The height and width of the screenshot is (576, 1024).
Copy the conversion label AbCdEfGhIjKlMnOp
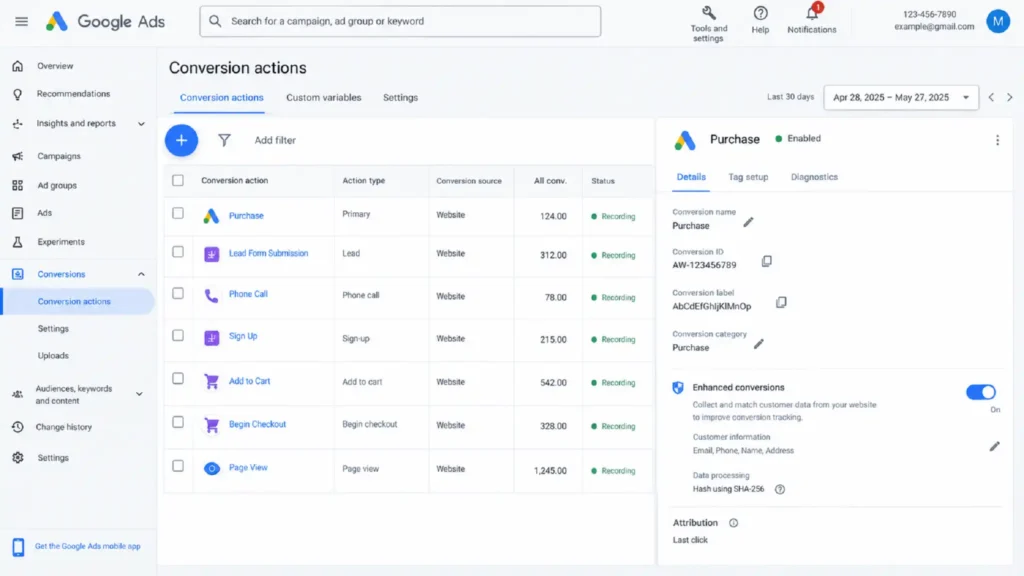[x=781, y=302]
